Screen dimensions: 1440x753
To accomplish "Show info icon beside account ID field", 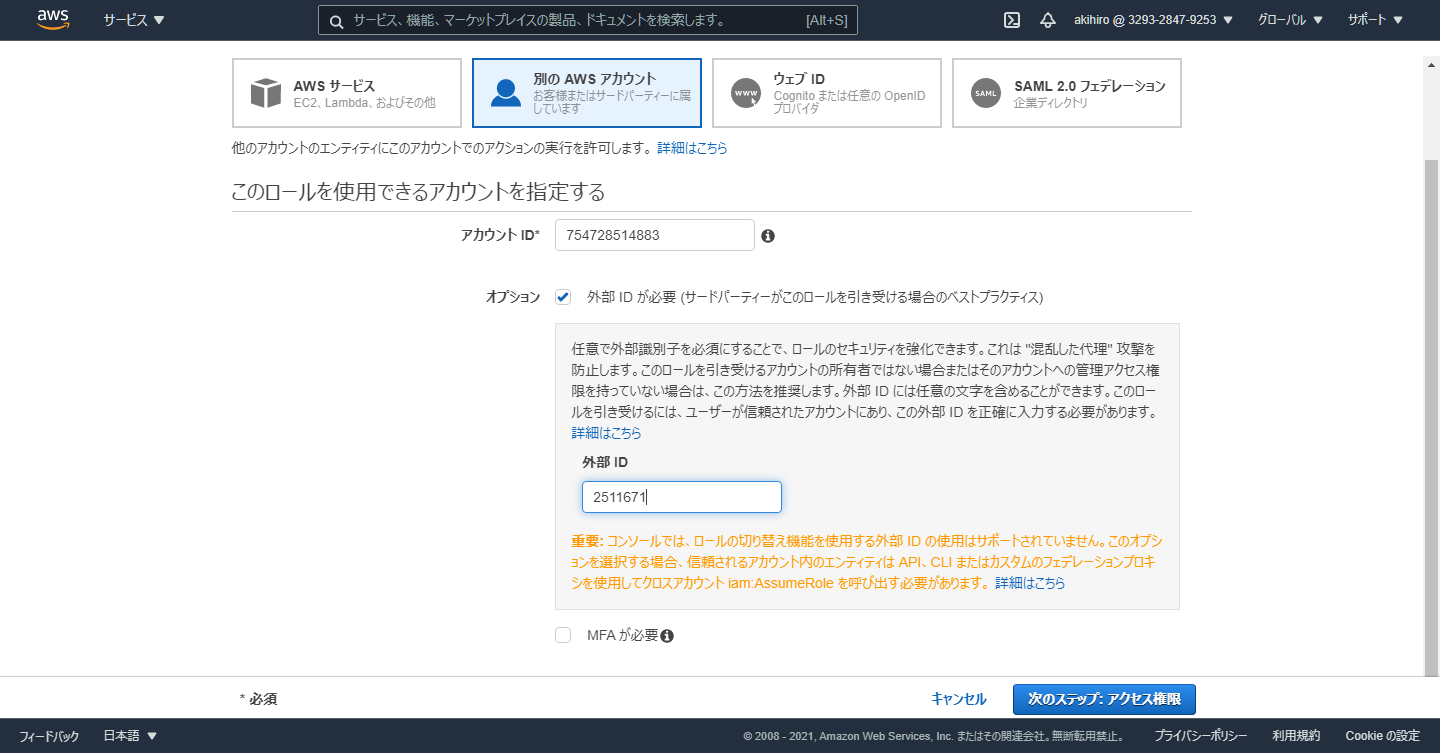I will click(768, 236).
